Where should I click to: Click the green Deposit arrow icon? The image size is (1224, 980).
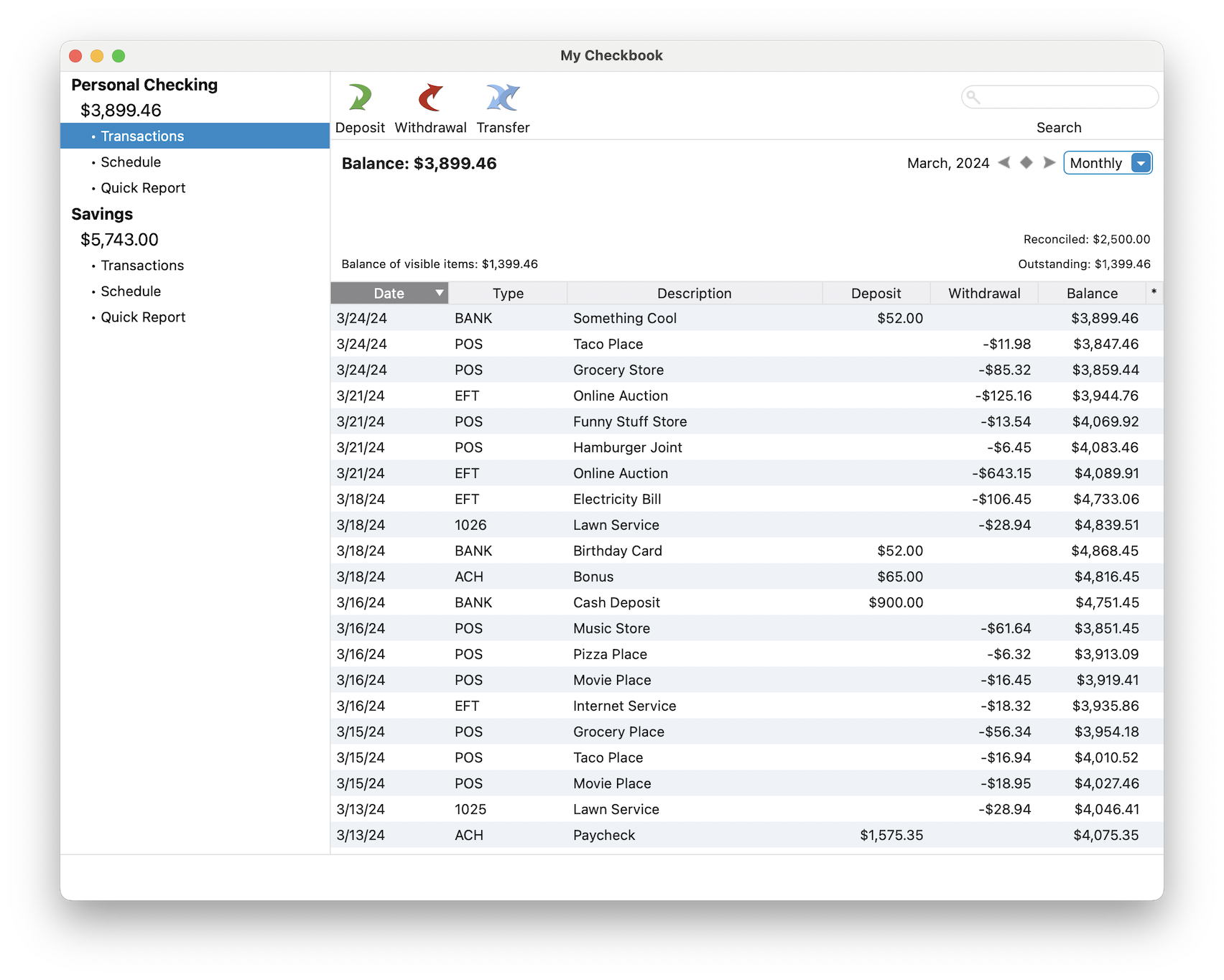pos(360,98)
